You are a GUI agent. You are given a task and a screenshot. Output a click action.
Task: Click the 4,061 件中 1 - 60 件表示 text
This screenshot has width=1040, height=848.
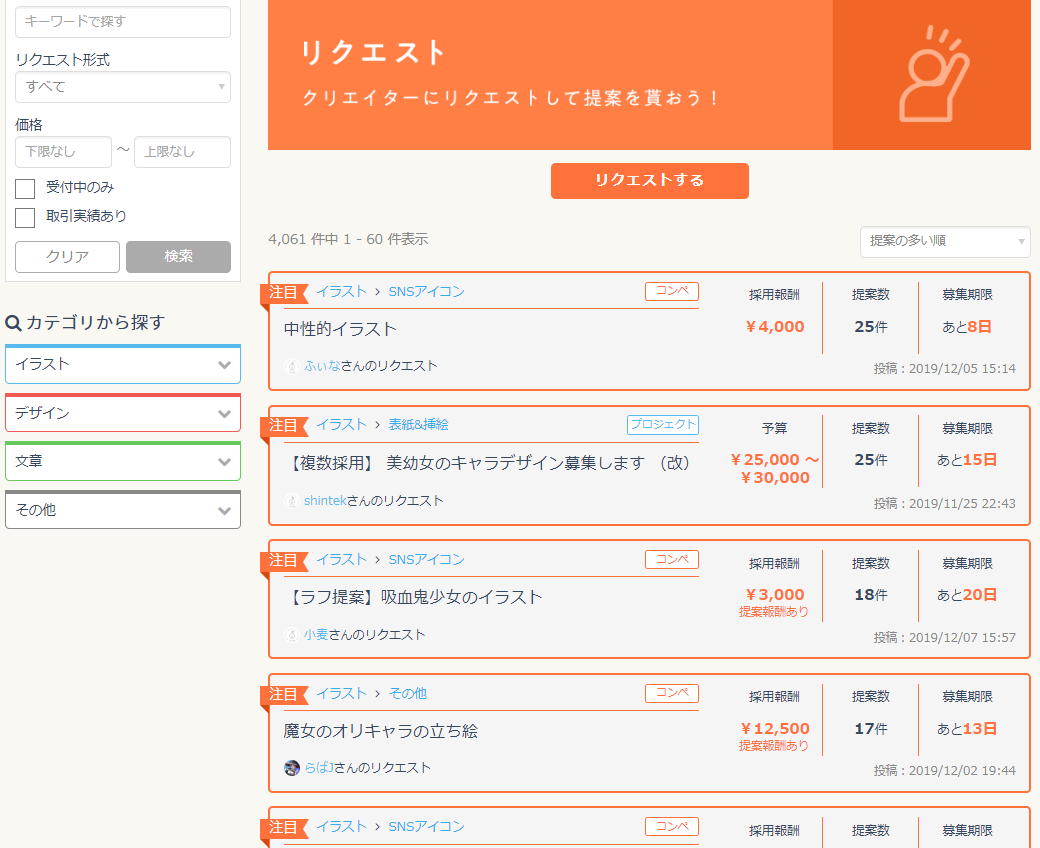[x=348, y=239]
